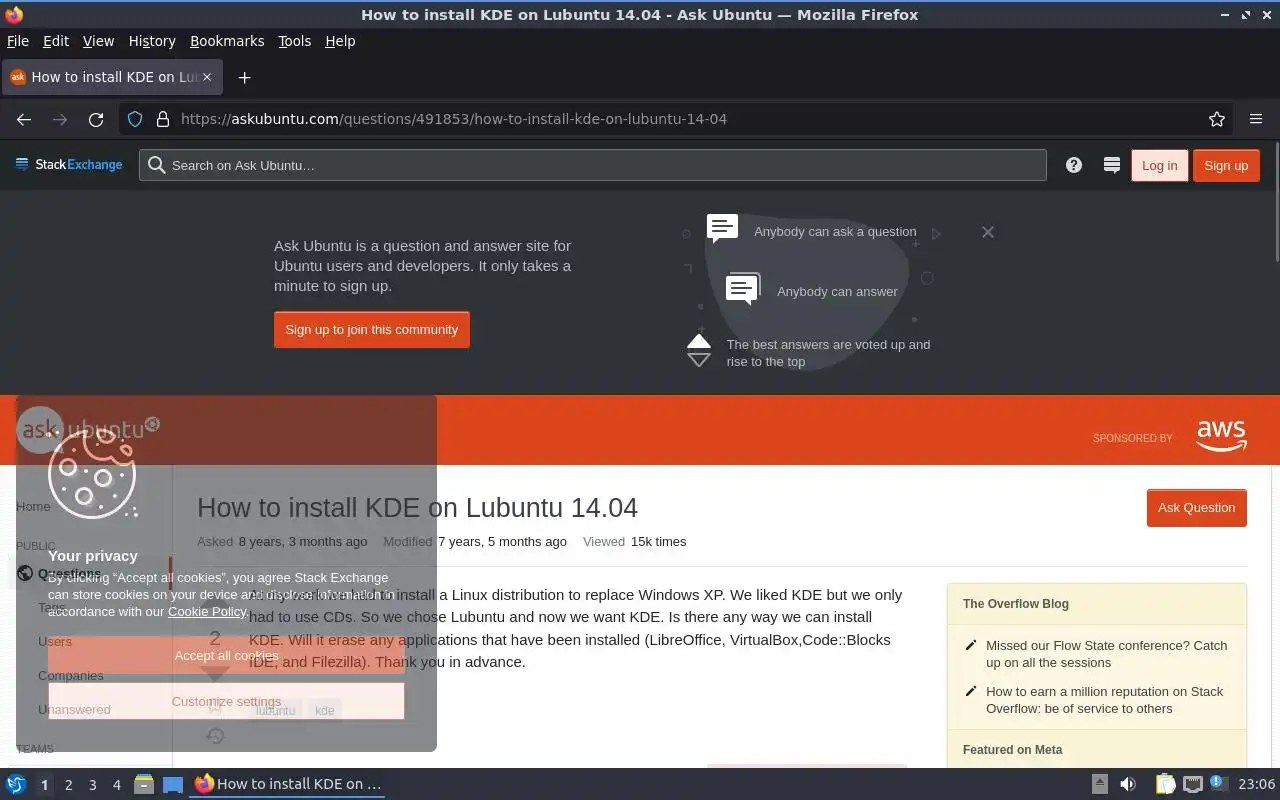Open 'Missed our Flow State conference' blog post
Screen dimensions: 1280x800
tap(1106, 654)
